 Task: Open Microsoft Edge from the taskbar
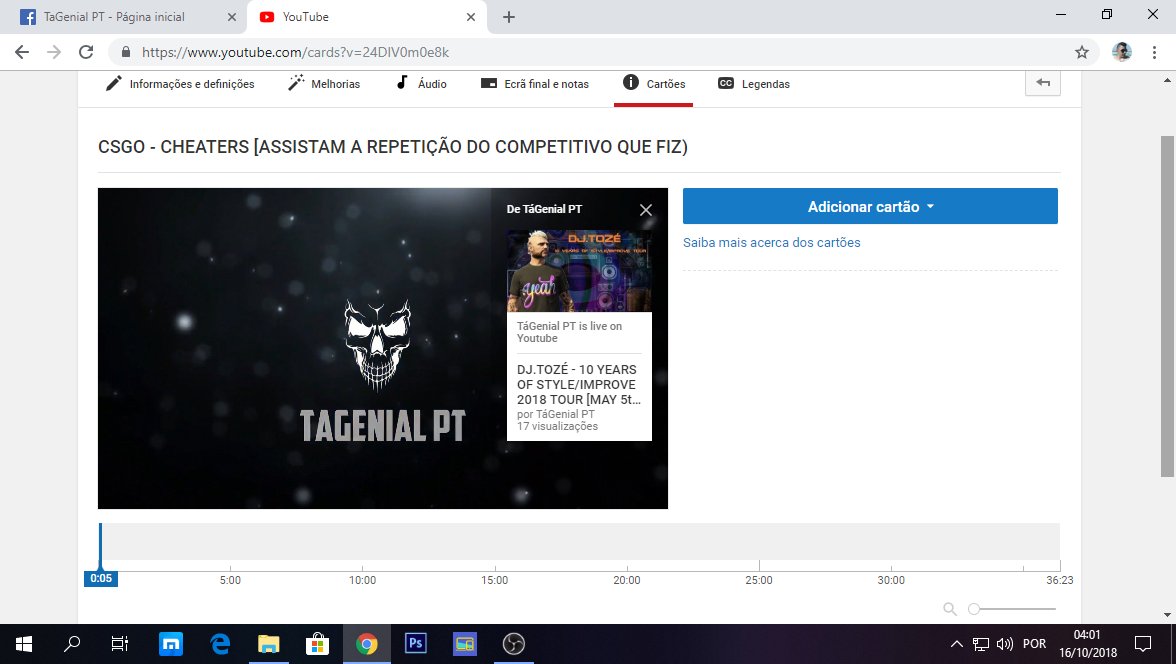click(x=220, y=644)
